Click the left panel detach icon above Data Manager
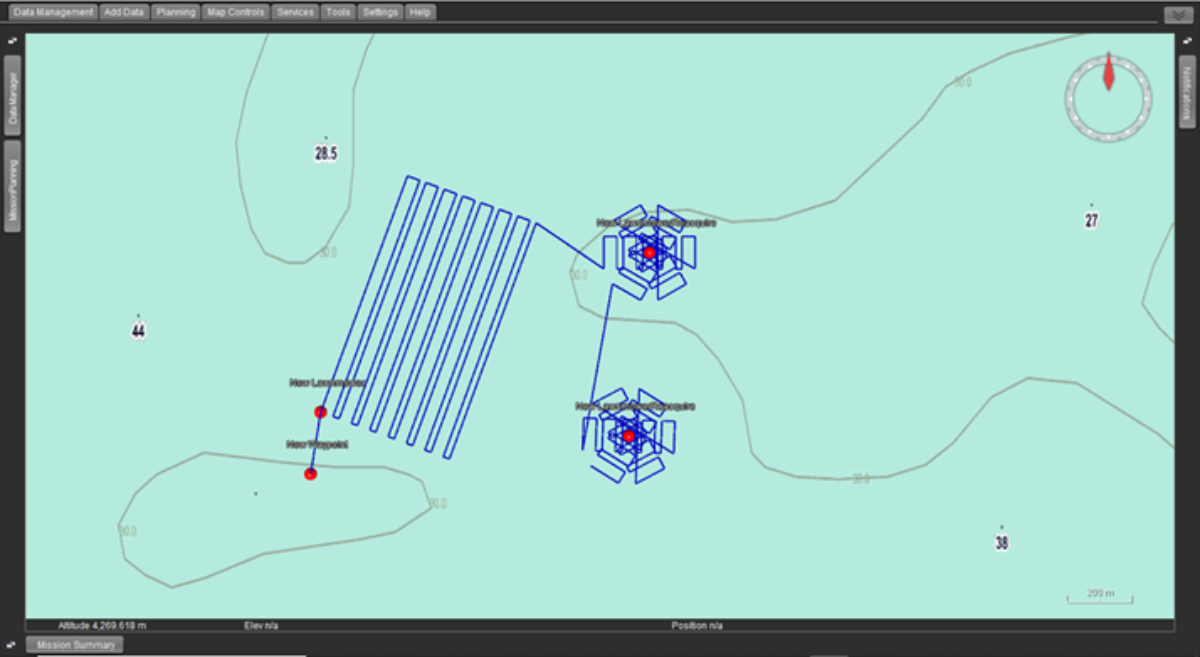The width and height of the screenshot is (1200, 657). 11,41
